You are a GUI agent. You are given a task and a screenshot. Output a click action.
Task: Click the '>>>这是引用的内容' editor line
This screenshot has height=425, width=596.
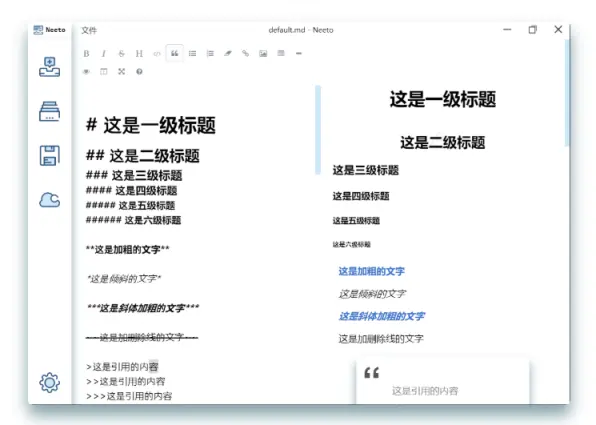click(x=129, y=396)
